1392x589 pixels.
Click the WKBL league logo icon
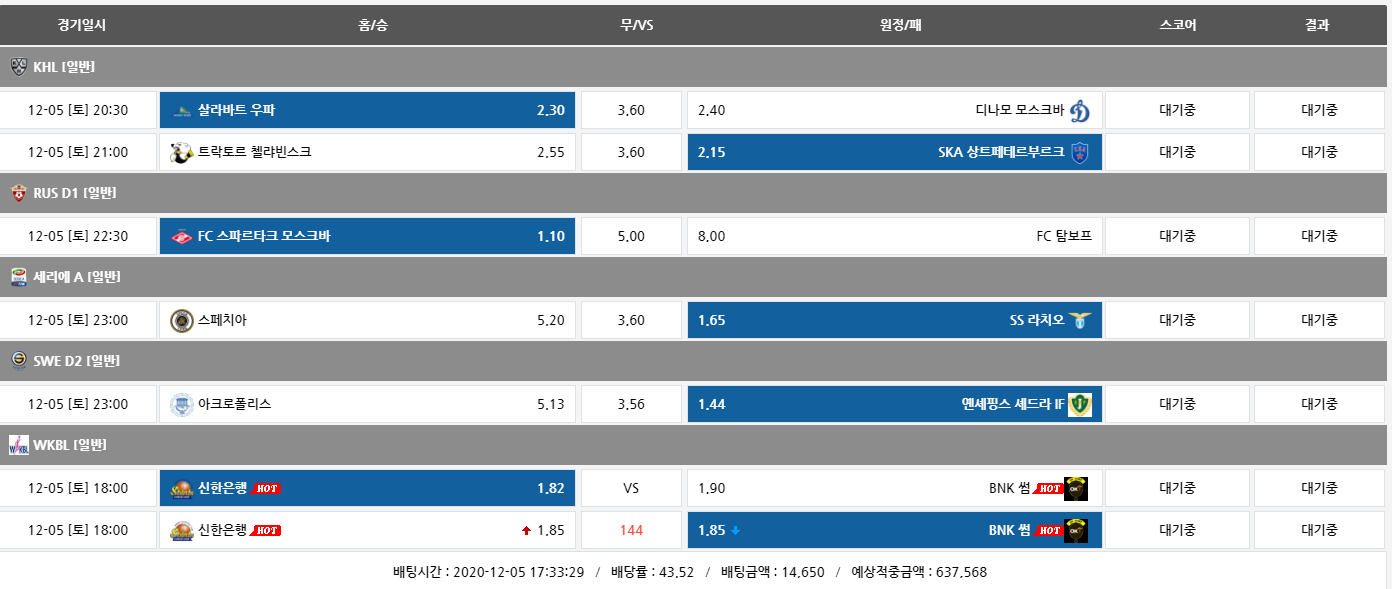pos(19,445)
